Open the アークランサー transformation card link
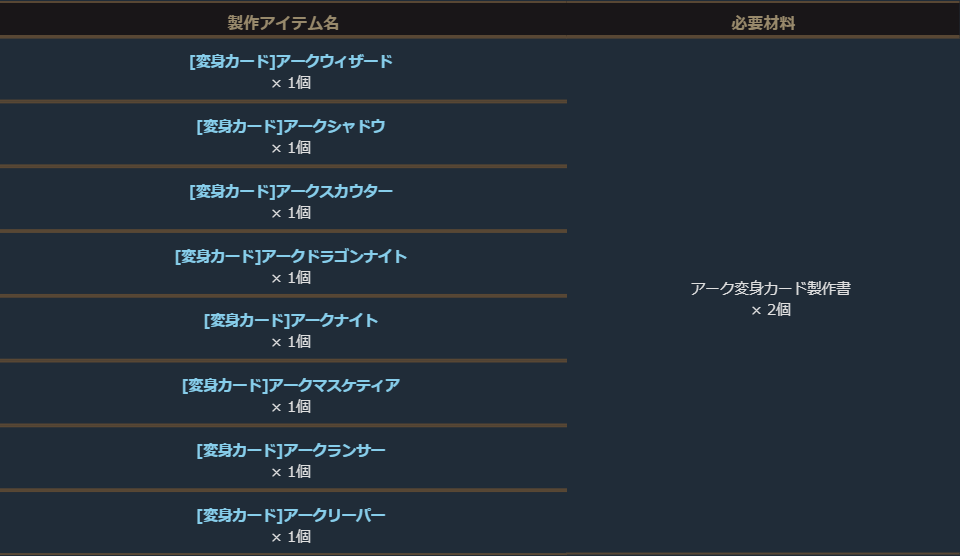The image size is (960, 556). (291, 451)
